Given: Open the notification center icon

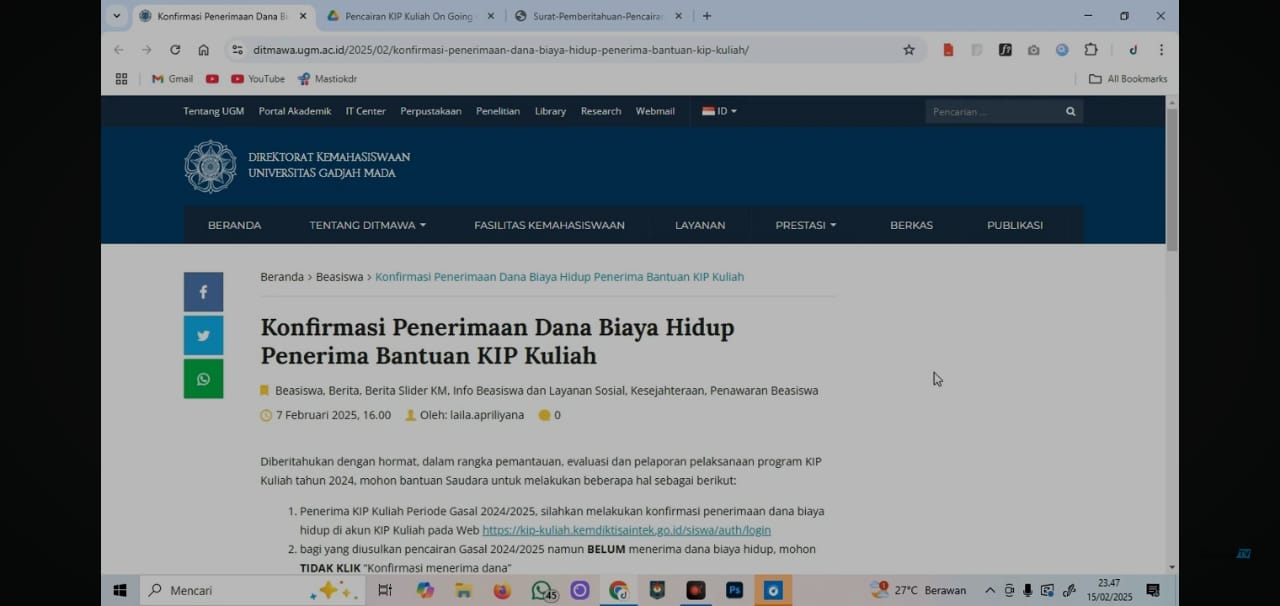Looking at the screenshot, I should coord(1153,590).
